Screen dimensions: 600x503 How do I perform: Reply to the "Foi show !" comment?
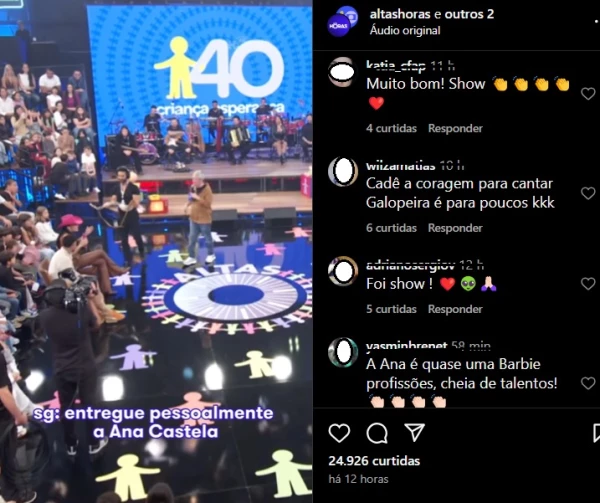(455, 309)
